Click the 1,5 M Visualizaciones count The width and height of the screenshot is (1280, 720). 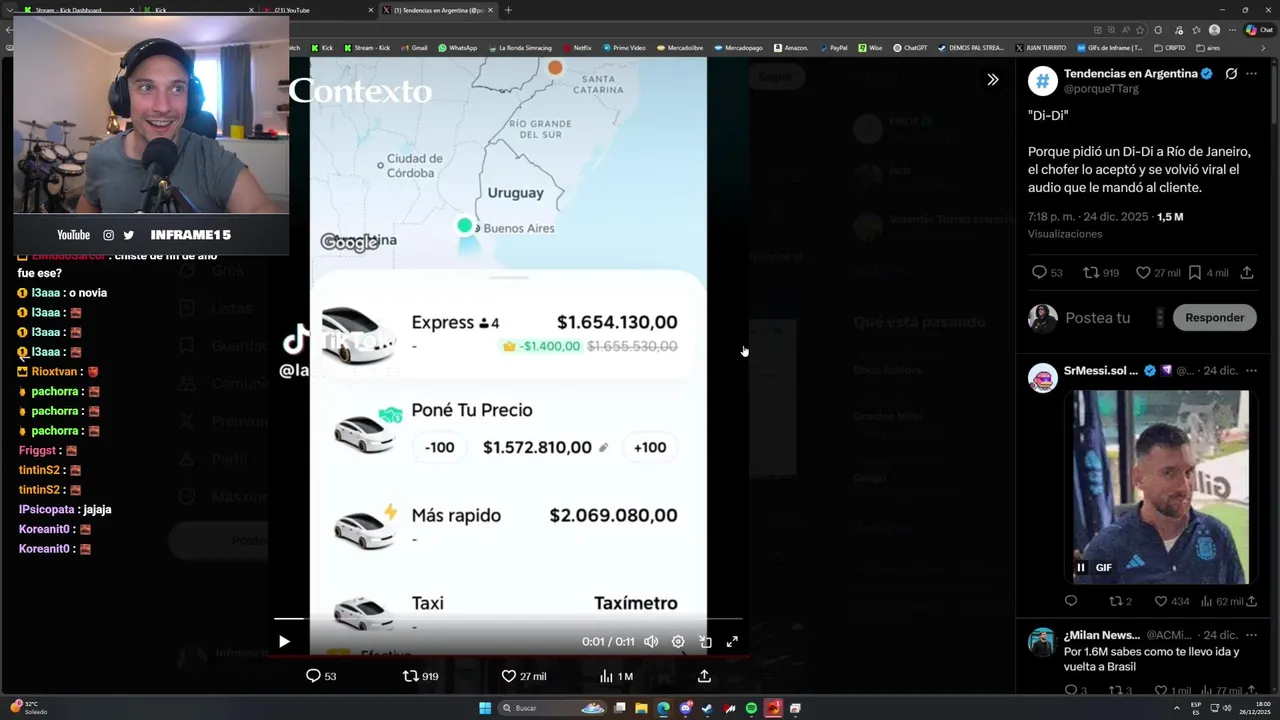click(1169, 217)
